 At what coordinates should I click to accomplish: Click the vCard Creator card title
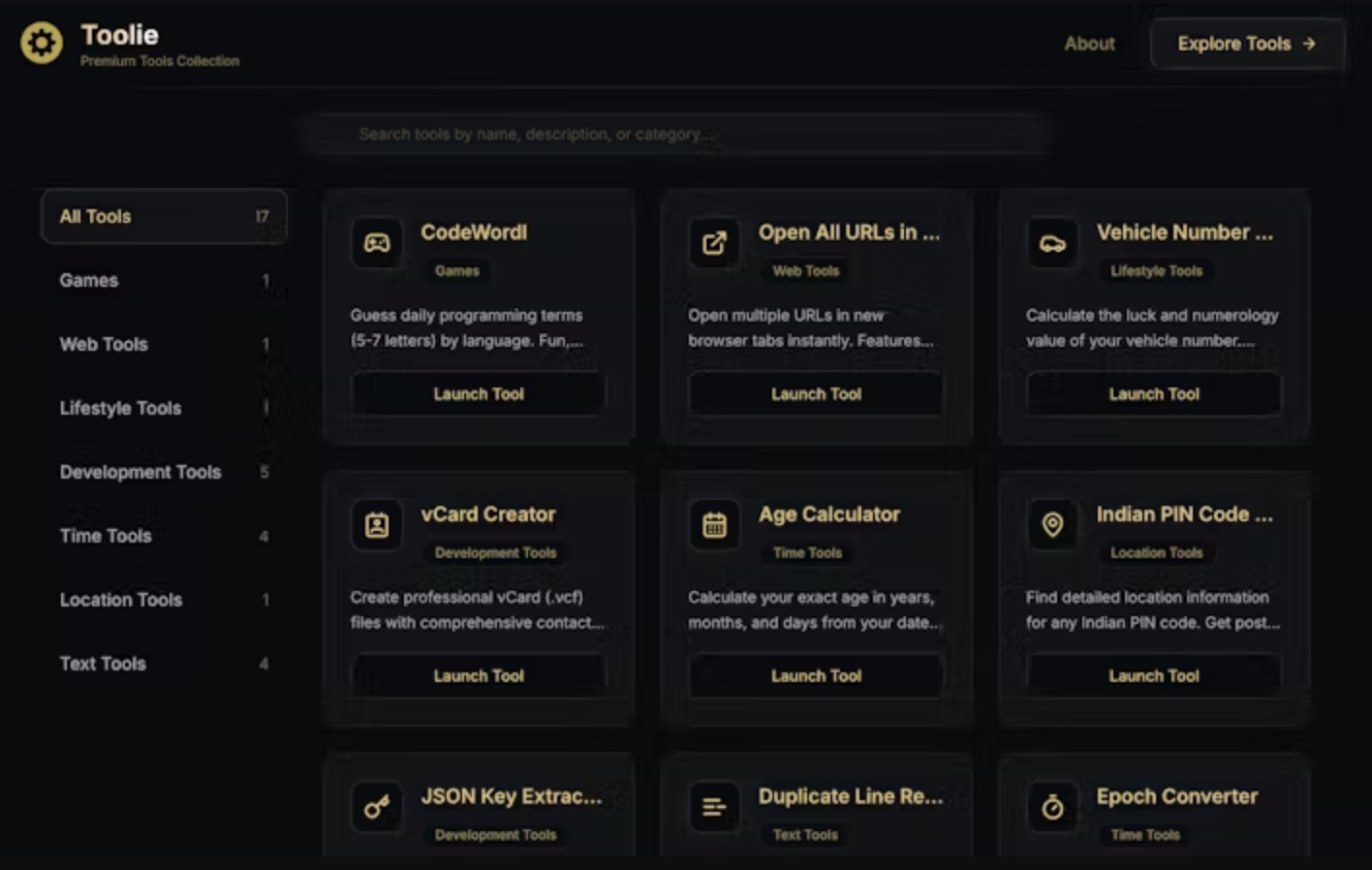pos(488,514)
